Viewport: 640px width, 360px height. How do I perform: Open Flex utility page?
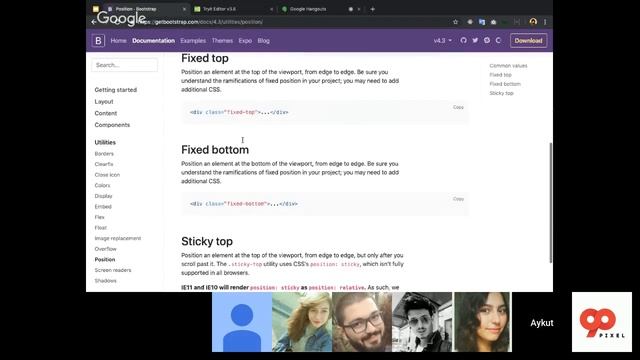(99, 217)
